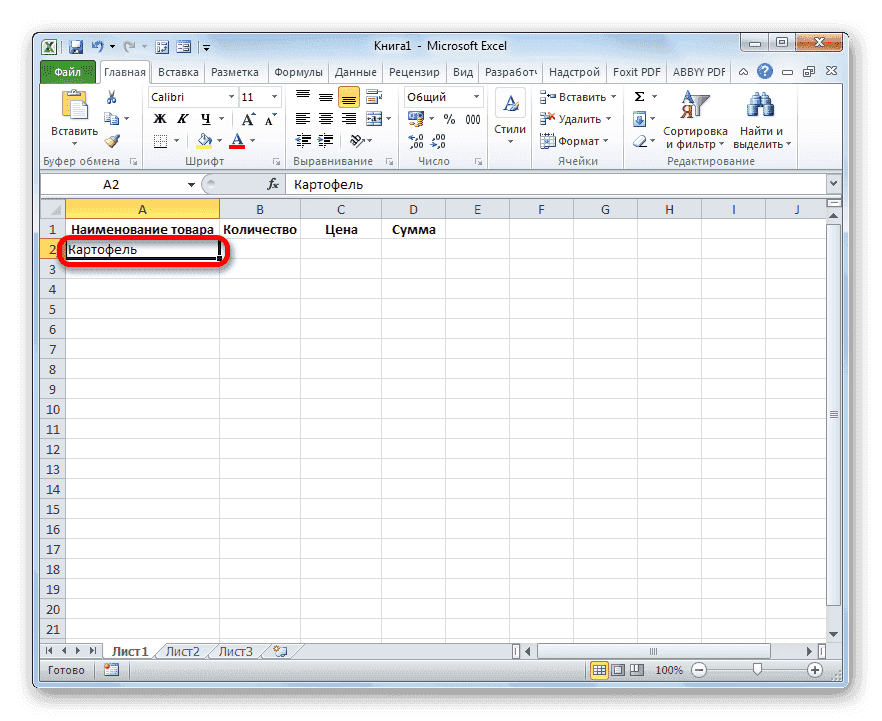
Task: Toggle center text alignment
Action: (x=326, y=118)
